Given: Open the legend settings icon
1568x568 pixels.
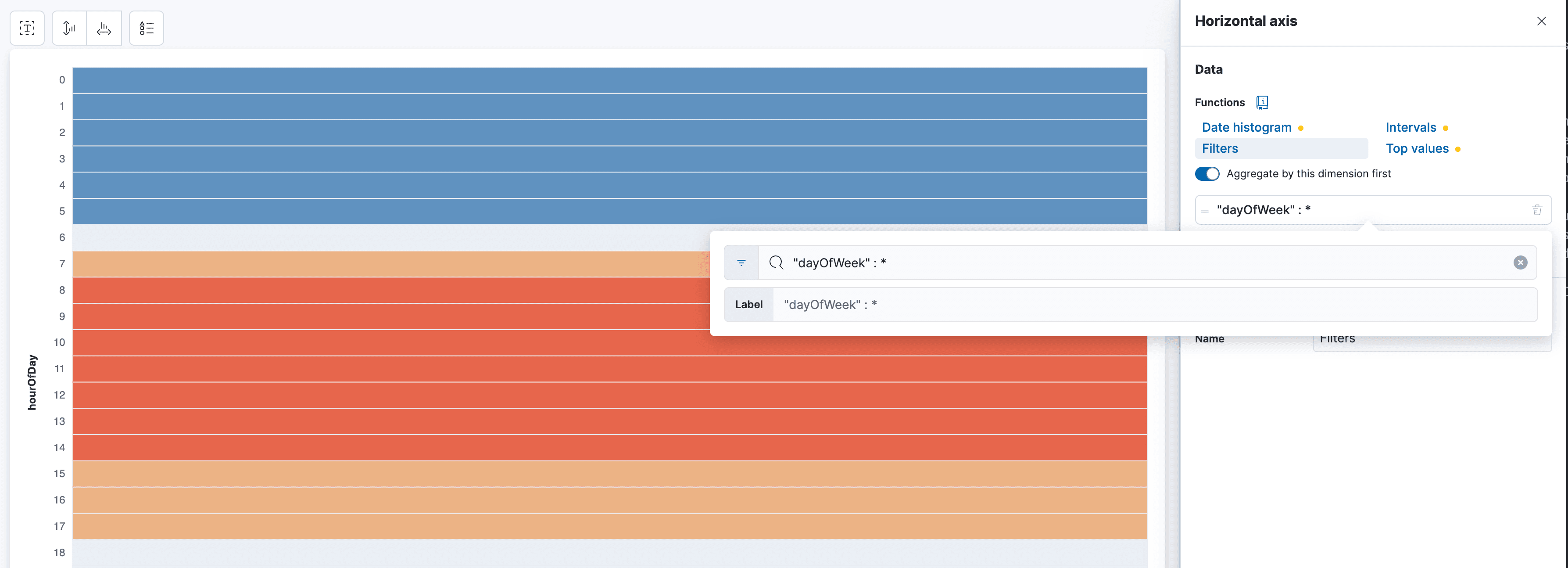Looking at the screenshot, I should pyautogui.click(x=146, y=28).
